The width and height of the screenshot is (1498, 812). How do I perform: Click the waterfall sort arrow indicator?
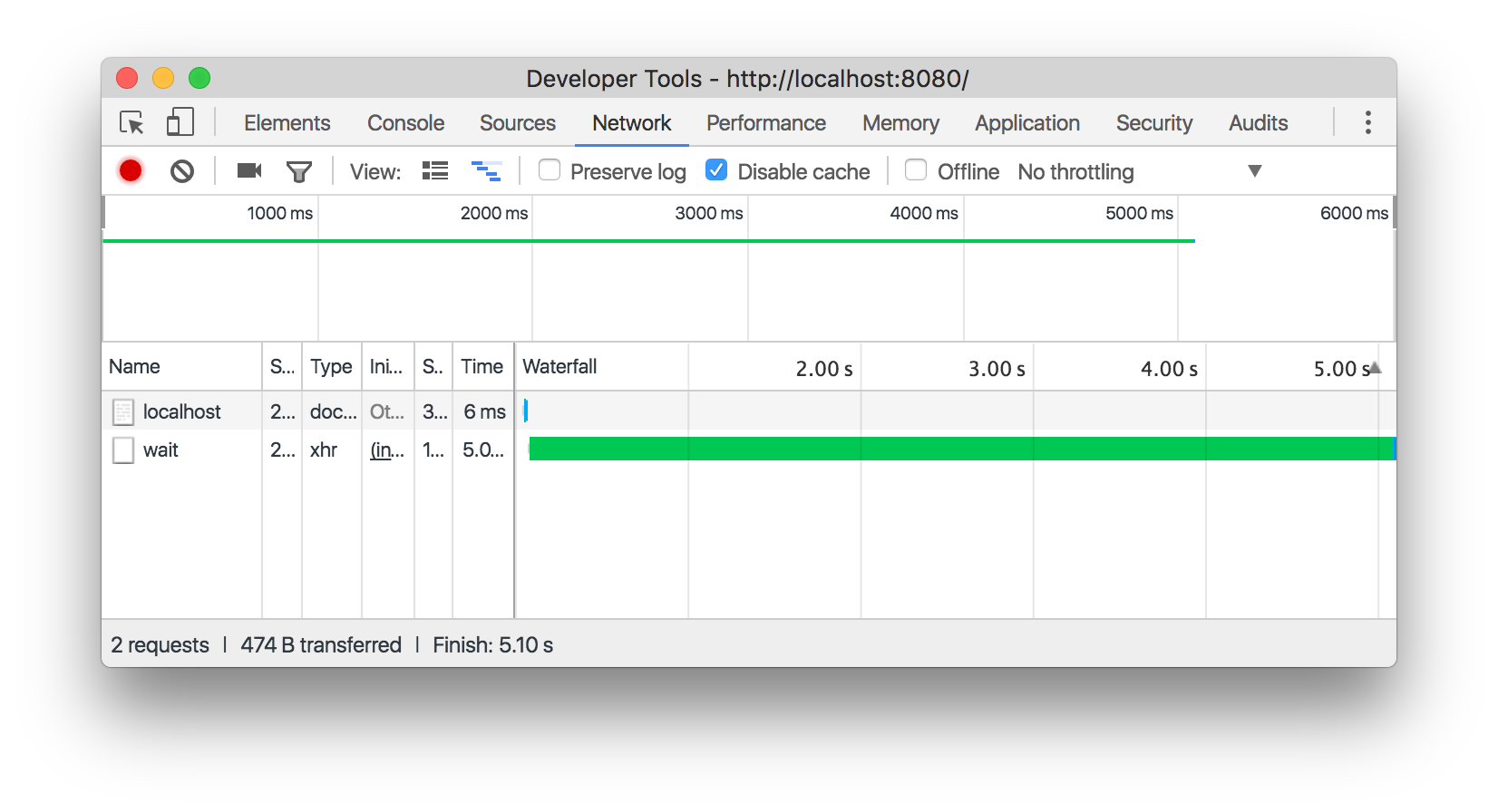(x=1375, y=368)
